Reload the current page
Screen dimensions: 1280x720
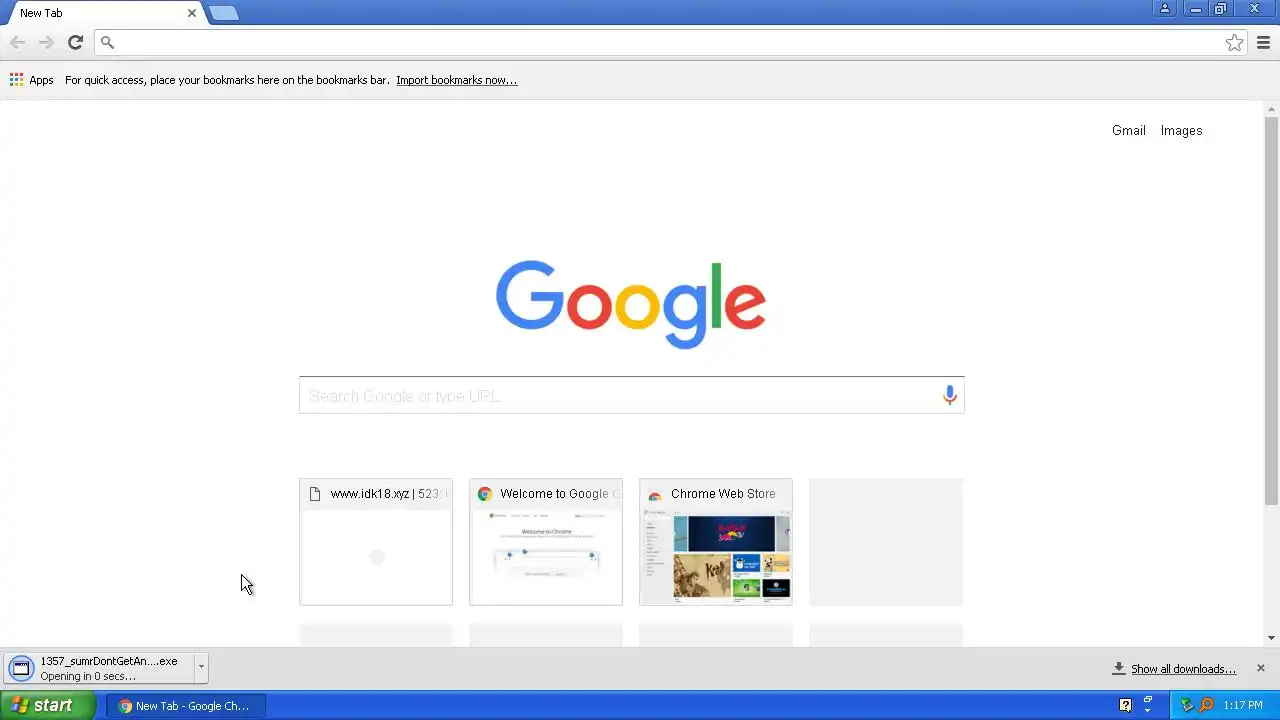(75, 42)
